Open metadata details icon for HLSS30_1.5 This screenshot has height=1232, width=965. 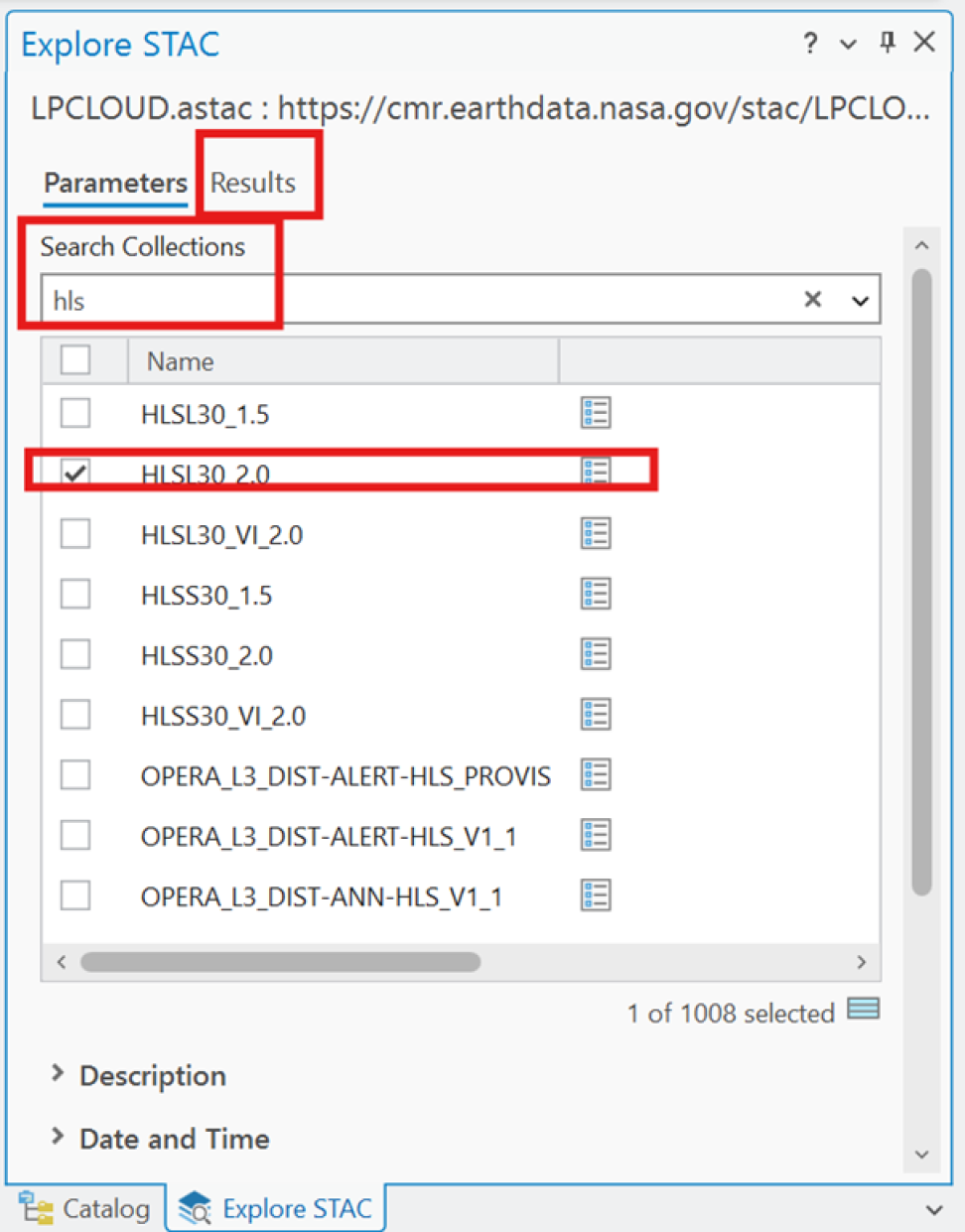(596, 594)
